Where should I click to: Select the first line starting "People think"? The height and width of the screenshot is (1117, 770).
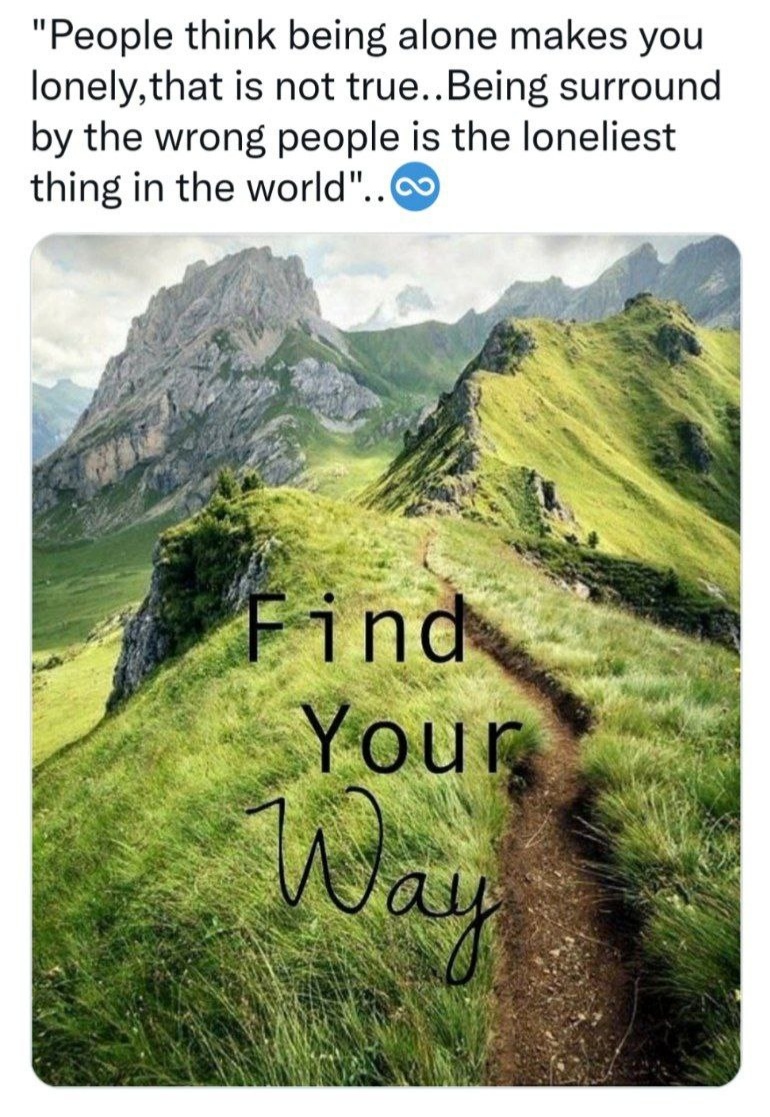[x=367, y=37]
